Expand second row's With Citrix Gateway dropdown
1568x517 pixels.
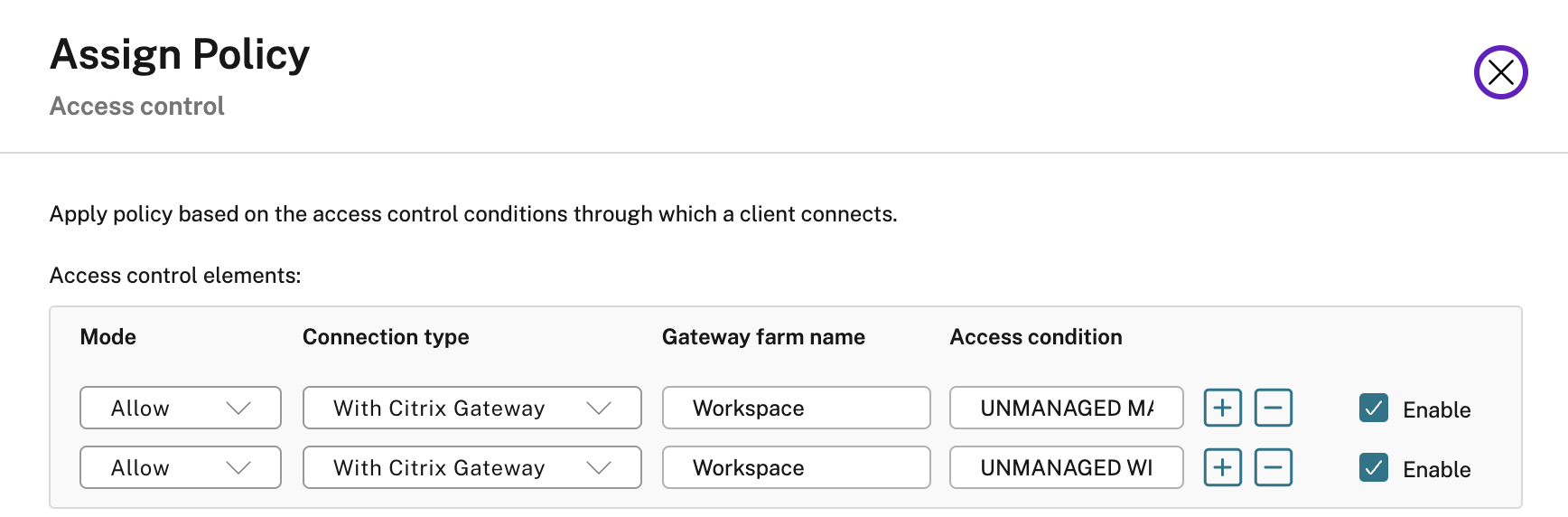[471, 467]
